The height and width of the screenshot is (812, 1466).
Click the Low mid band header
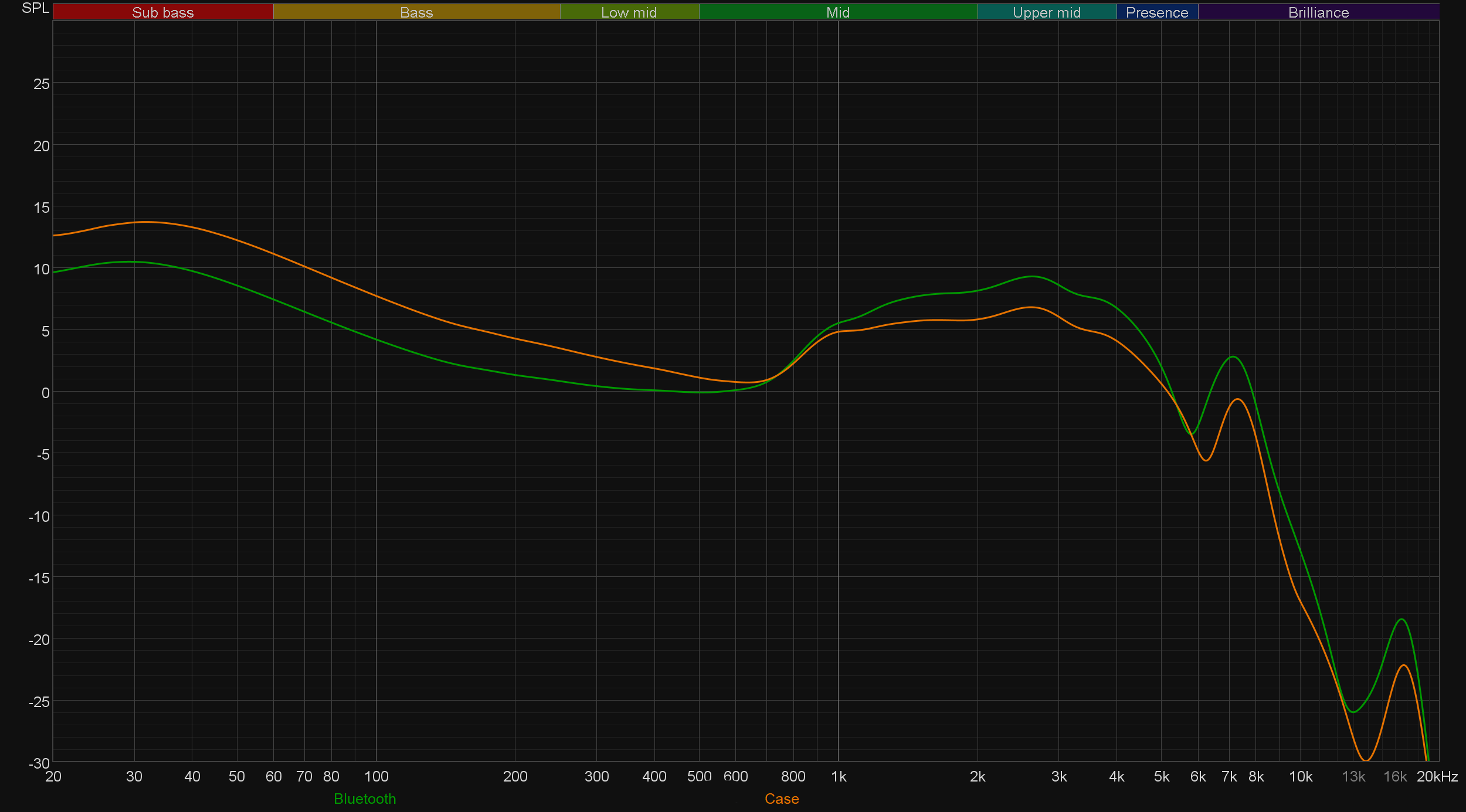[x=629, y=12]
